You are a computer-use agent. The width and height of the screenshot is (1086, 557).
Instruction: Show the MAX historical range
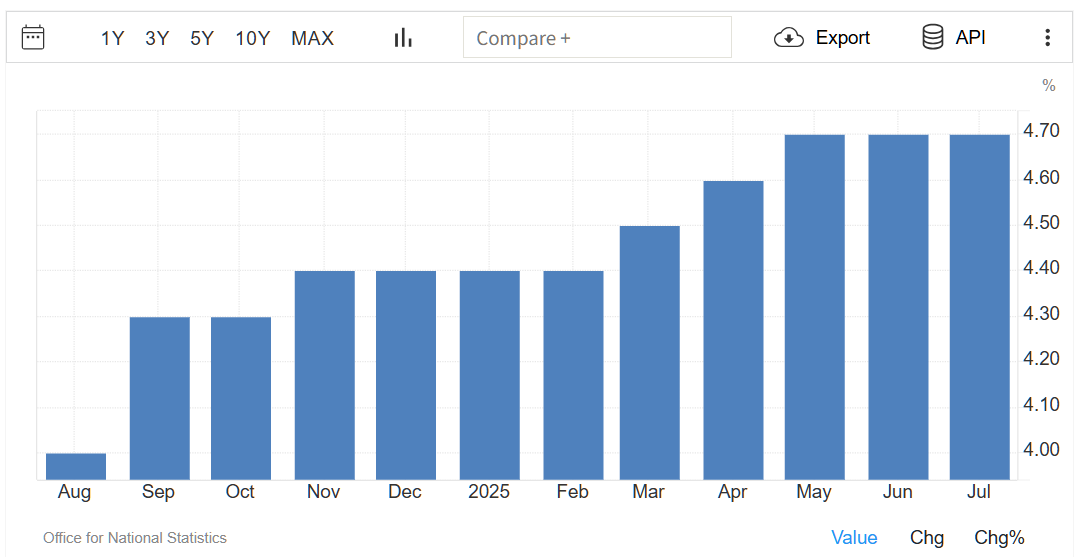[x=312, y=38]
